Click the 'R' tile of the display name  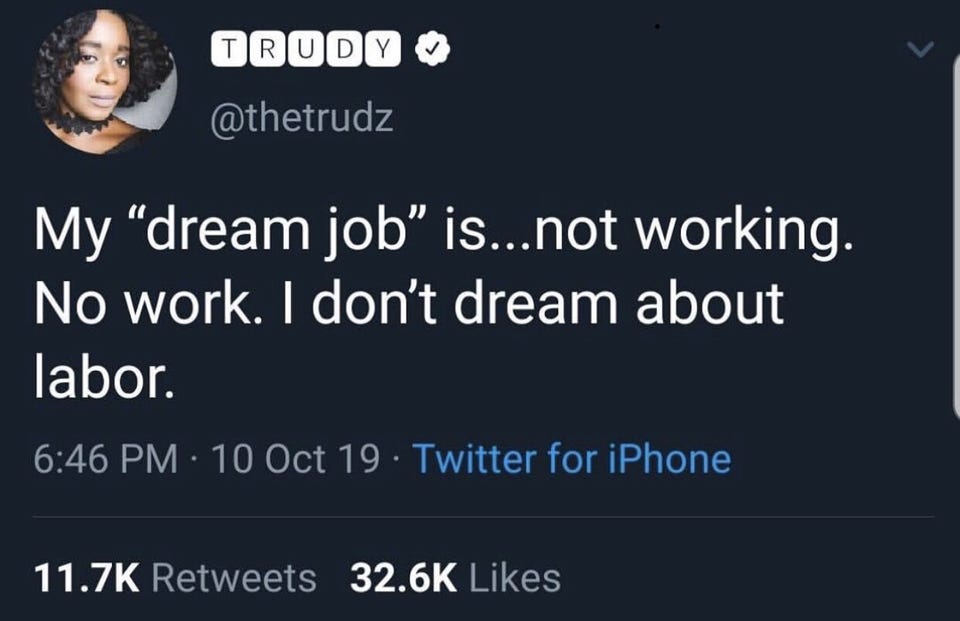pyautogui.click(x=267, y=47)
